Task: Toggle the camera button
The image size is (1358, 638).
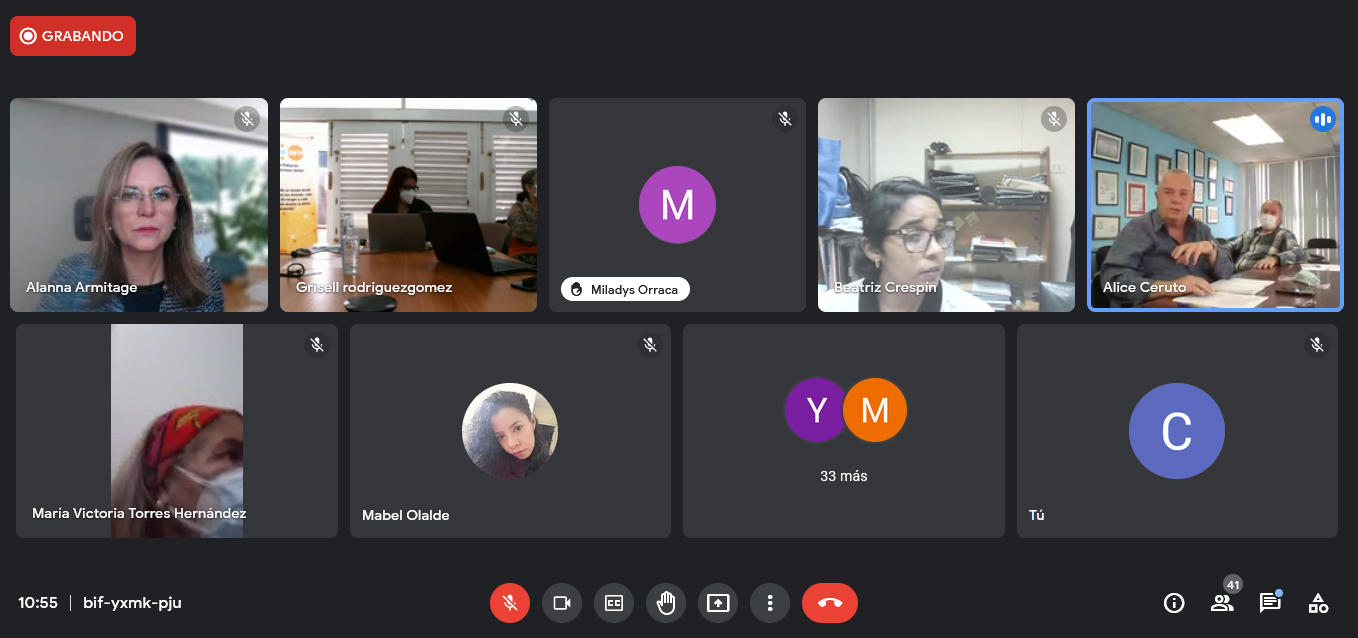Action: pos(562,603)
